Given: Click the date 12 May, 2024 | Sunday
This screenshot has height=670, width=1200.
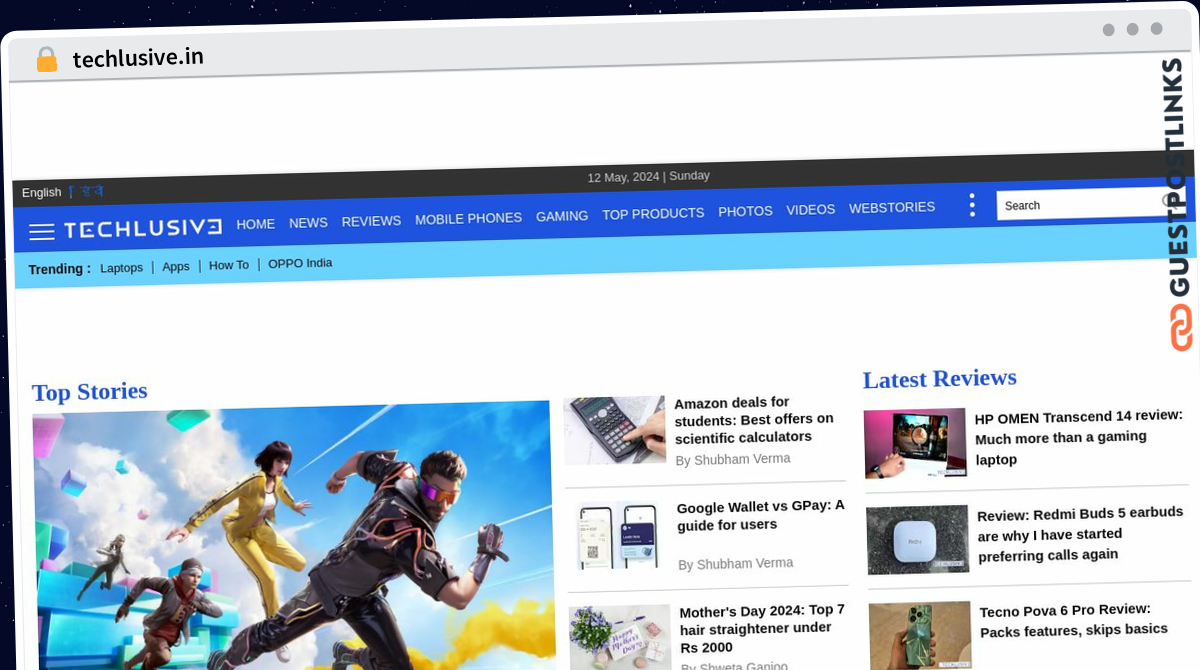Looking at the screenshot, I should (x=648, y=176).
